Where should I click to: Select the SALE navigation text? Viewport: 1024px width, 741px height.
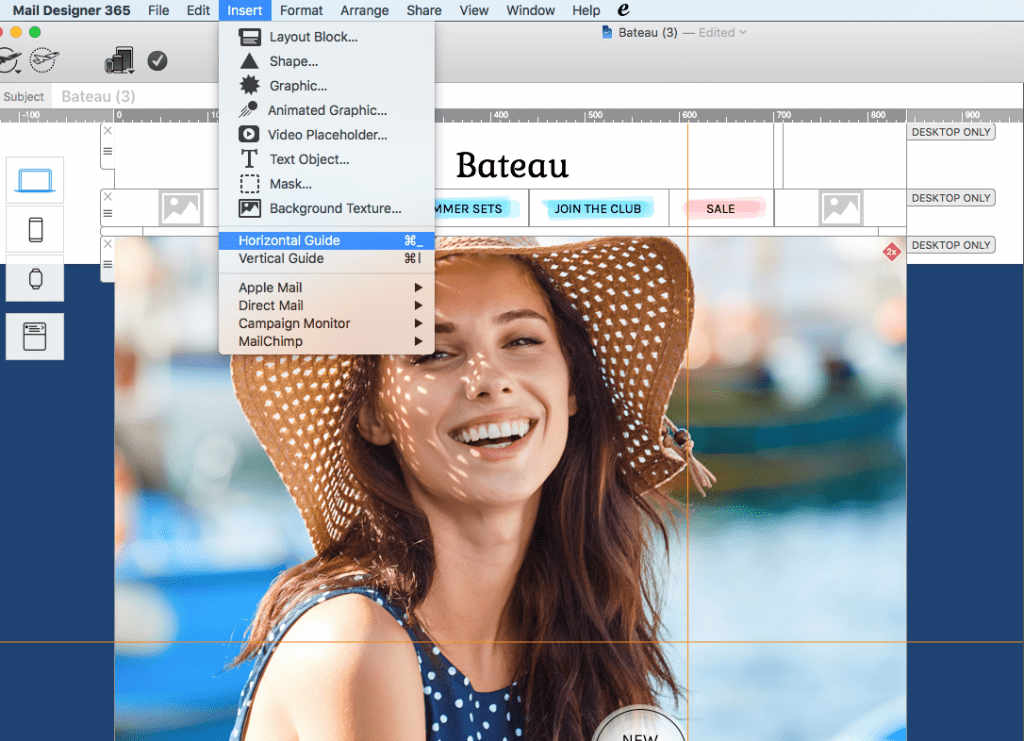(720, 209)
